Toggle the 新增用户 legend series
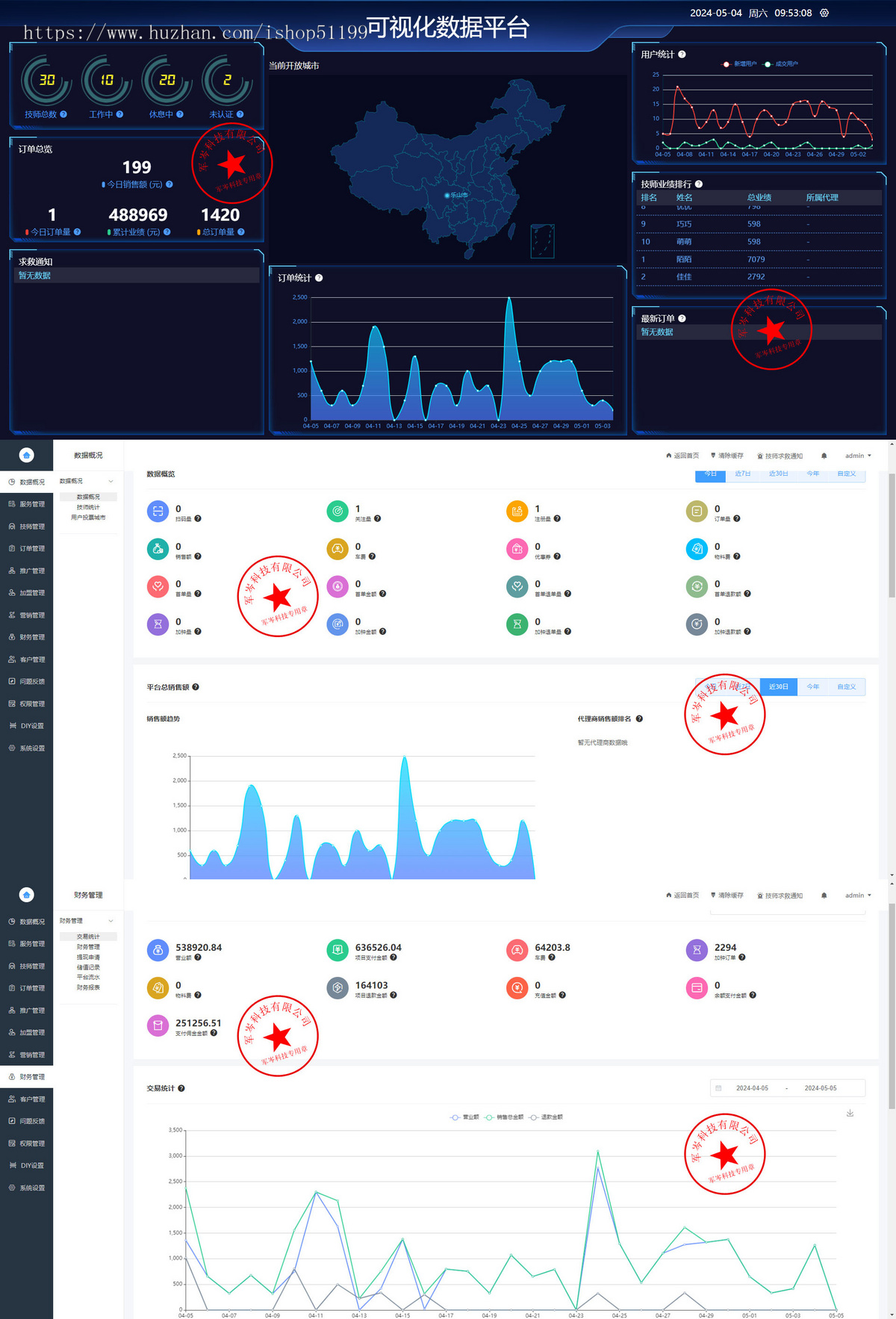 (x=740, y=64)
